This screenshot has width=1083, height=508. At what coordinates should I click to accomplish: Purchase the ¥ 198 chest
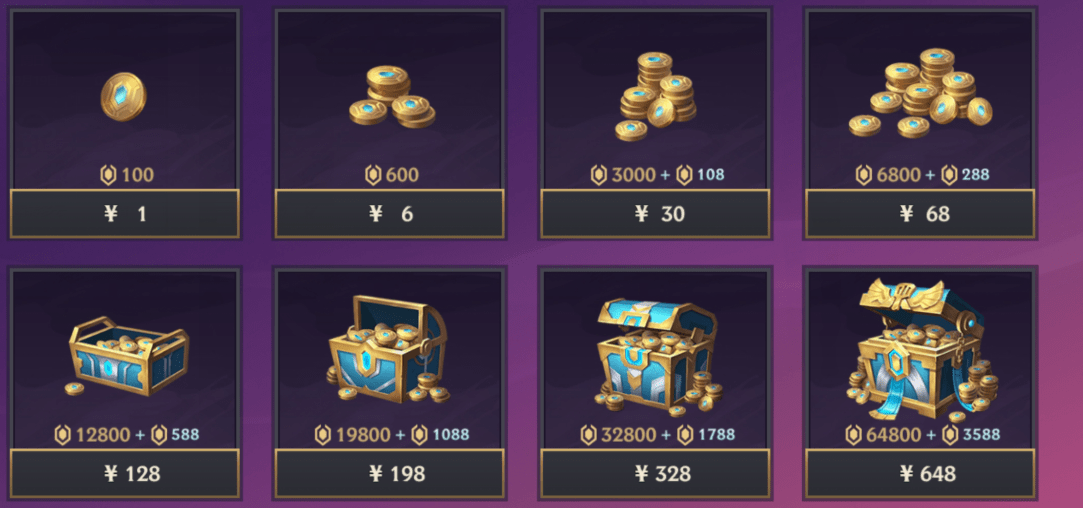(390, 473)
